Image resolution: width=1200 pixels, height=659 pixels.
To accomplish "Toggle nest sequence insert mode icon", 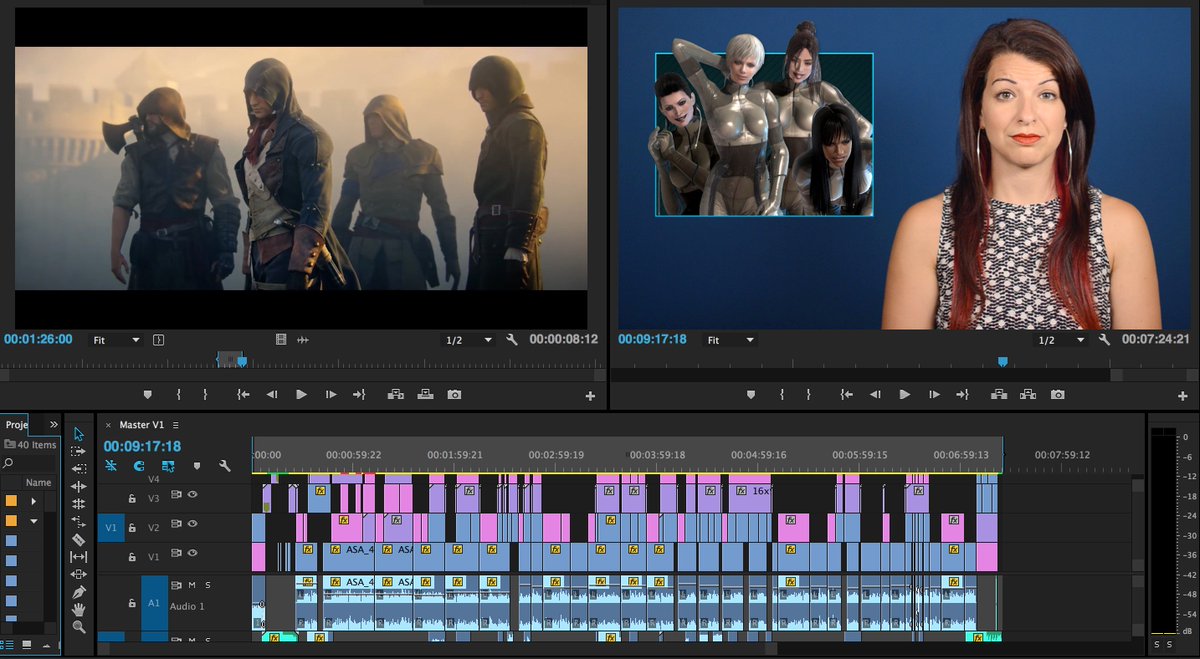I will (x=111, y=466).
